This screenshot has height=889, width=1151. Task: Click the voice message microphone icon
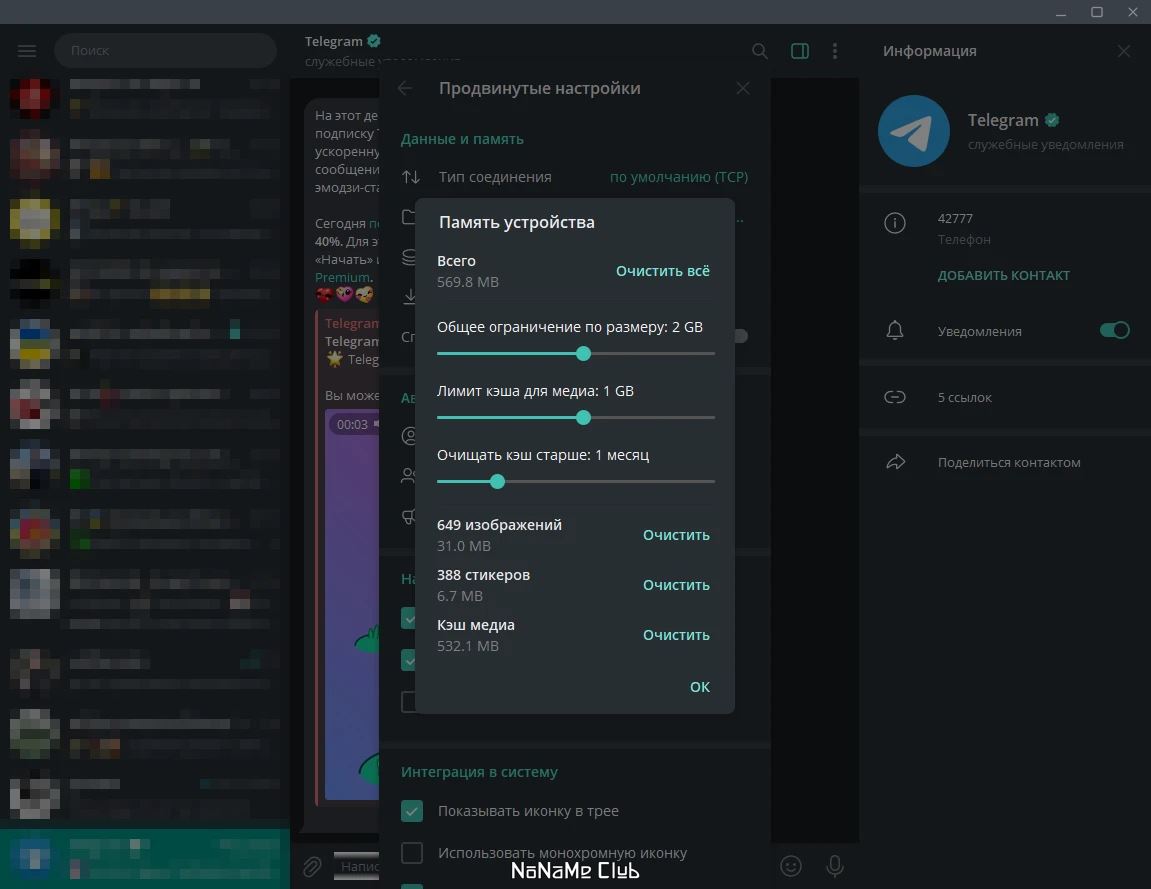[835, 866]
